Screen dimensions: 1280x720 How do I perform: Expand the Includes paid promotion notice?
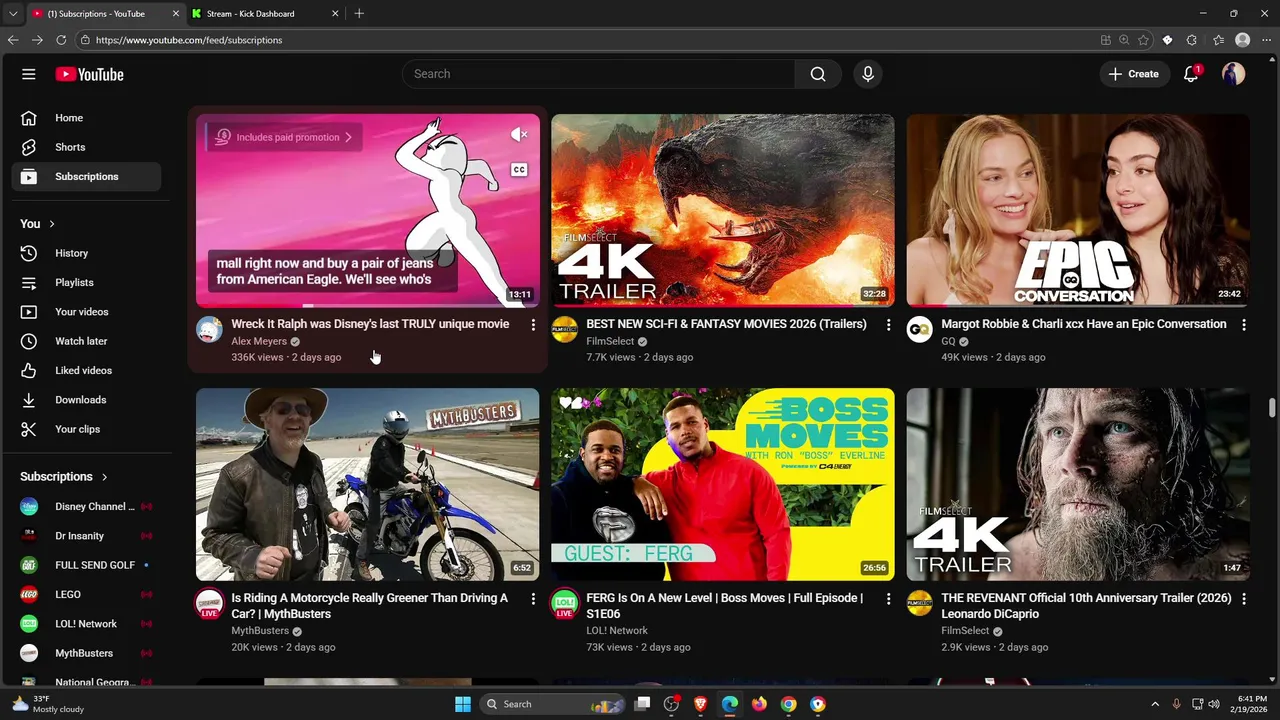(x=285, y=137)
